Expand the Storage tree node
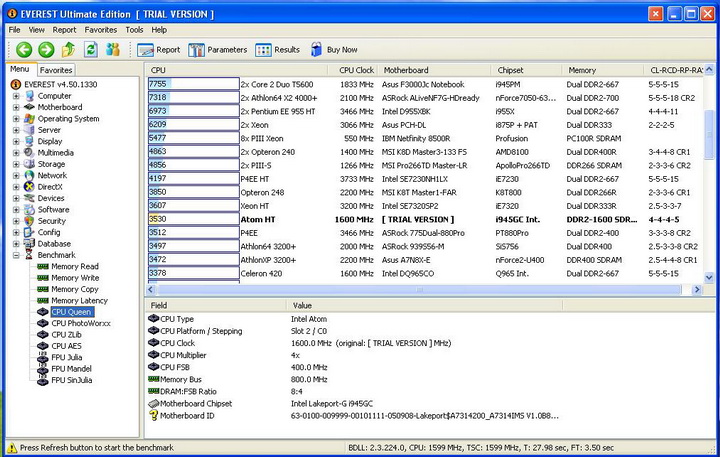This screenshot has height=457, width=720. pyautogui.click(x=16, y=164)
